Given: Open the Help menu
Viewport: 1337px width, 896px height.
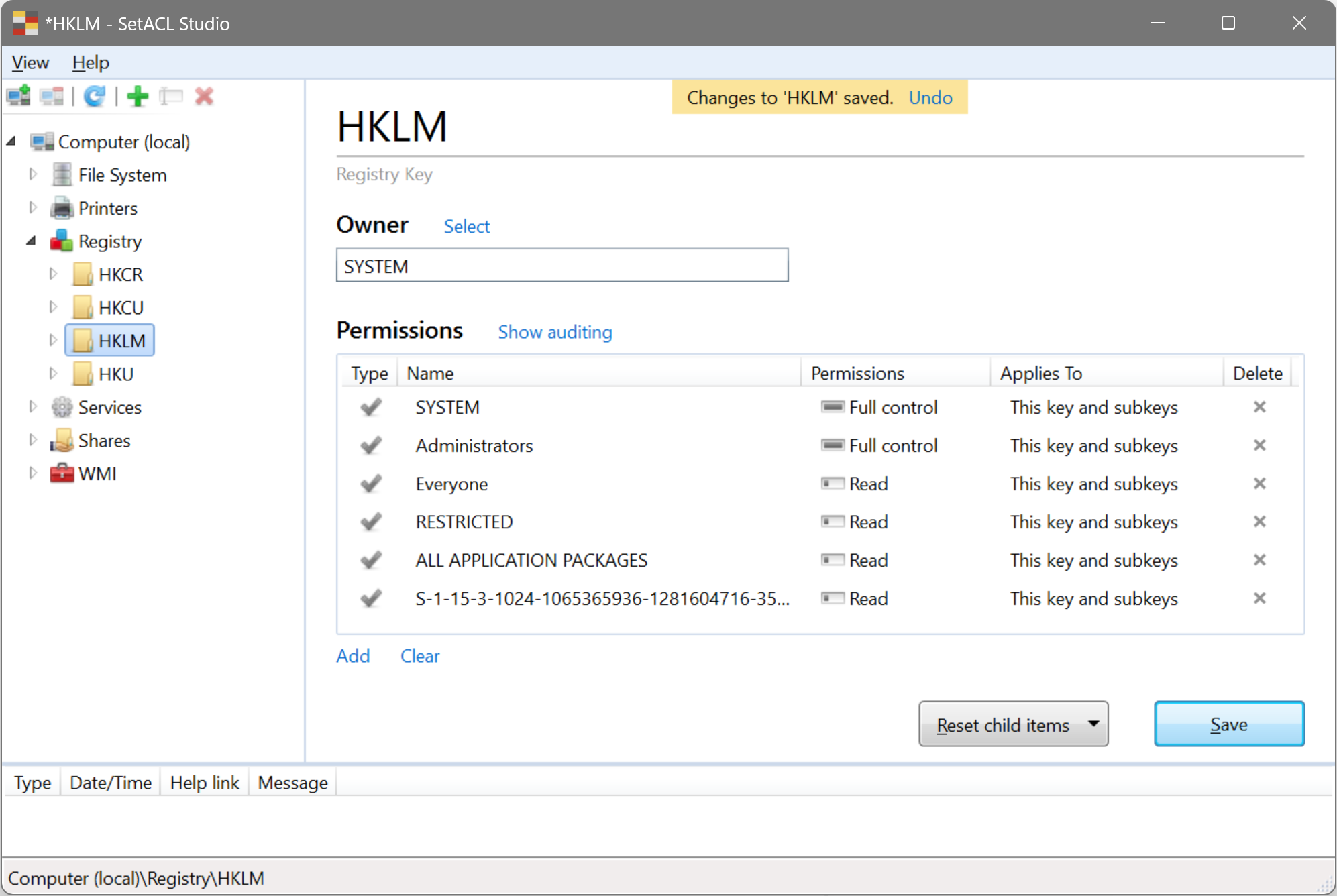Looking at the screenshot, I should coord(90,62).
